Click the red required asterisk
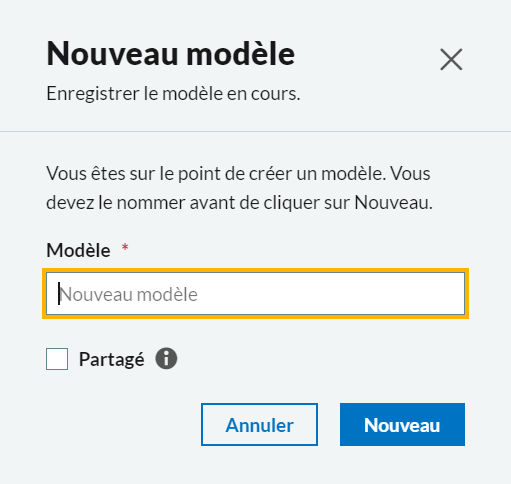The image size is (511, 484). click(125, 247)
